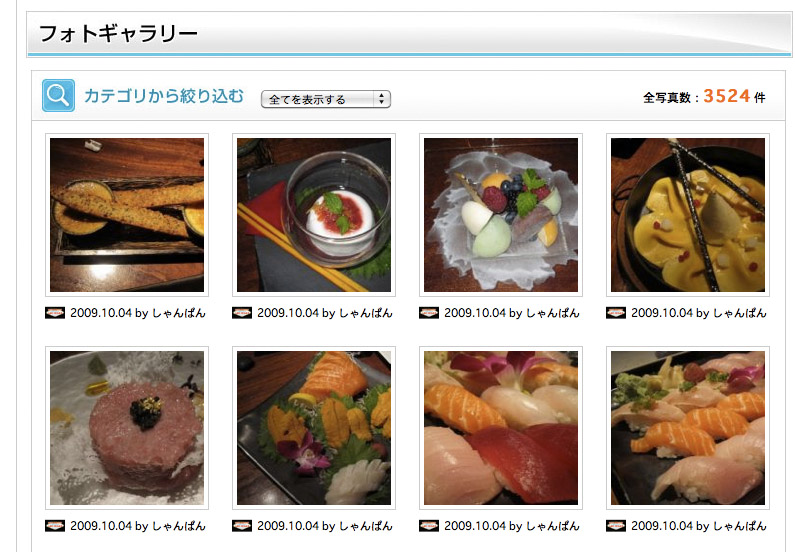795x552 pixels.
Task: Open the breadsticks photo thumbnail
Action: [x=127, y=215]
